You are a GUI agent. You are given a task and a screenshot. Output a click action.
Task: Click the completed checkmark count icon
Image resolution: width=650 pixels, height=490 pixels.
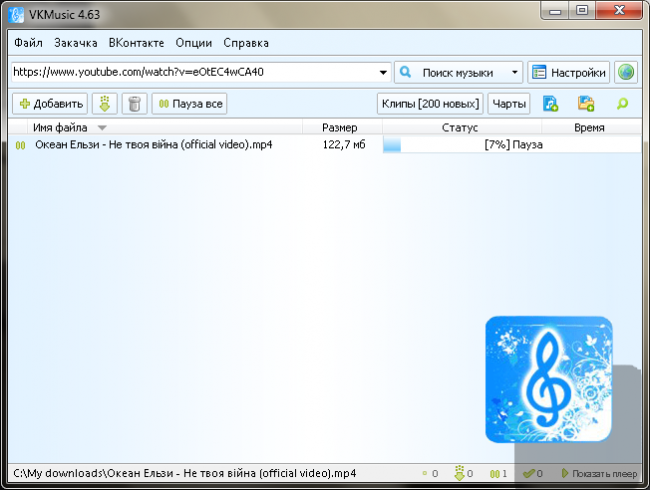(x=529, y=473)
